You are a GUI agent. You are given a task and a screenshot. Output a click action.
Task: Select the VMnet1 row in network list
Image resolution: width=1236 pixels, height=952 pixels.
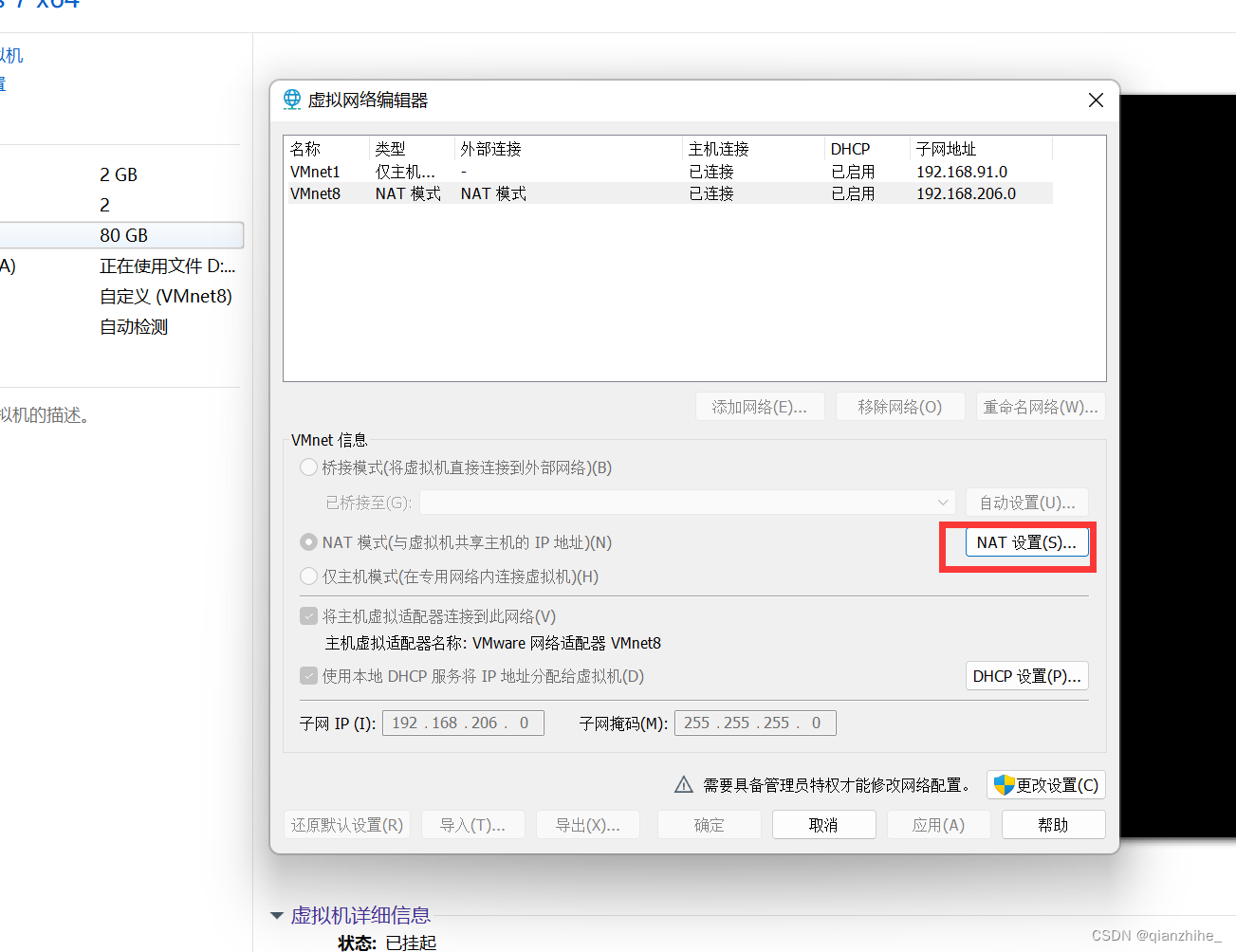point(669,172)
